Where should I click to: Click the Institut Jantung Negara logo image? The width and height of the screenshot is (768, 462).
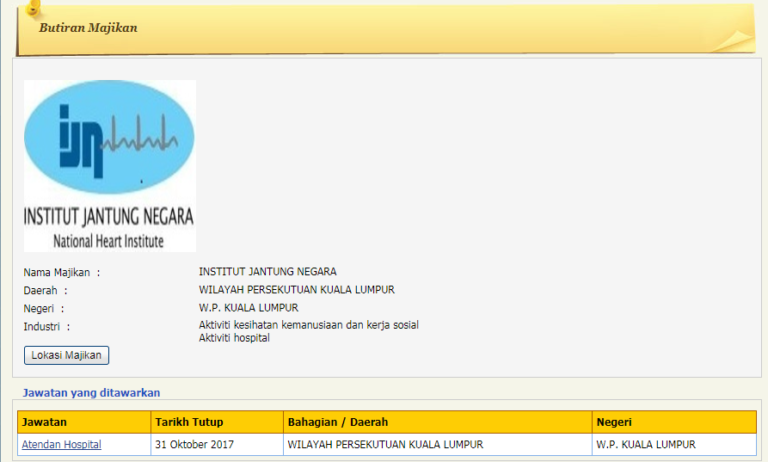[110, 166]
